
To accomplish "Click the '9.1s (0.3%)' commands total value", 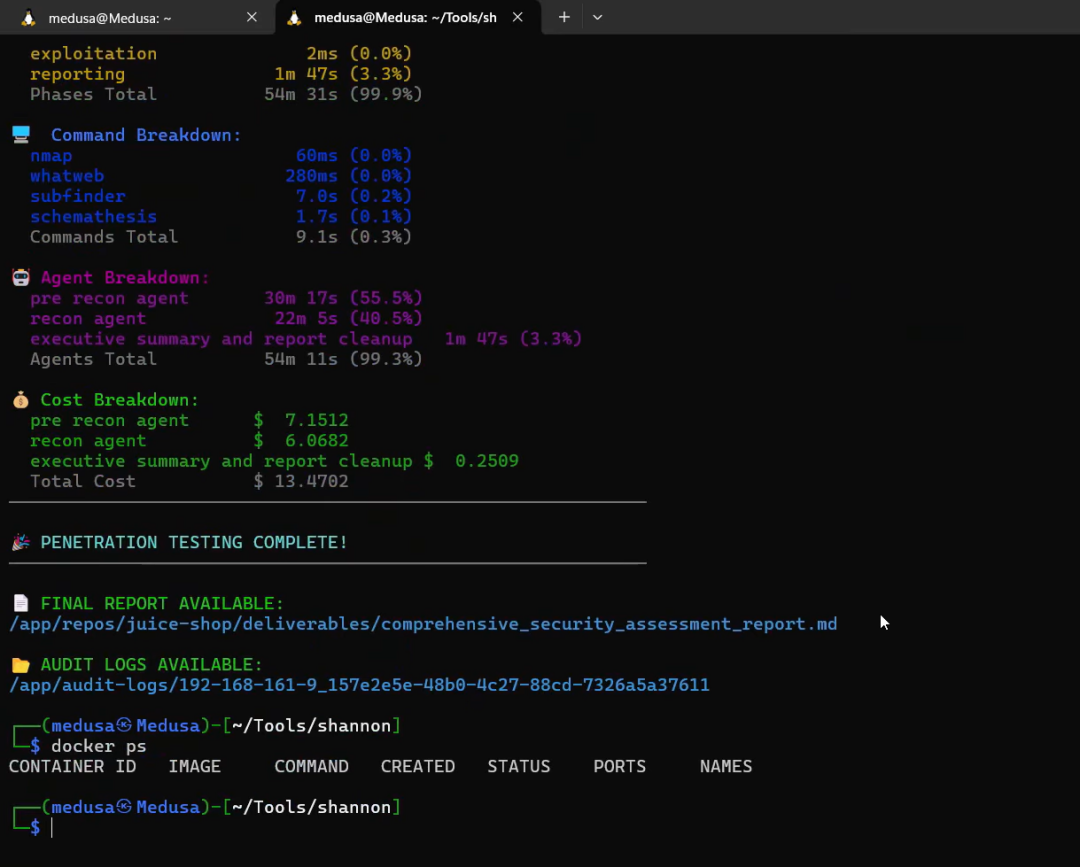I will tap(353, 237).
